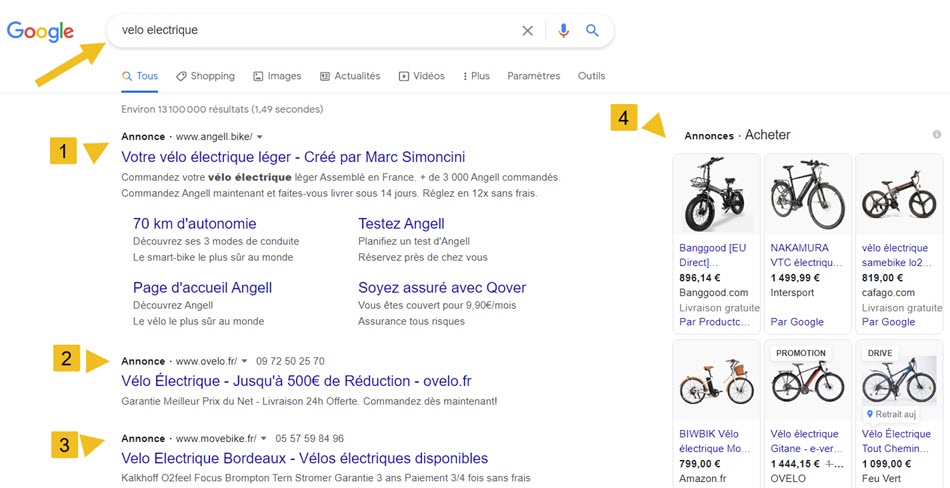The width and height of the screenshot is (950, 488).
Task: Open the Soyez assuré avec Qover sitelink
Action: 442,287
